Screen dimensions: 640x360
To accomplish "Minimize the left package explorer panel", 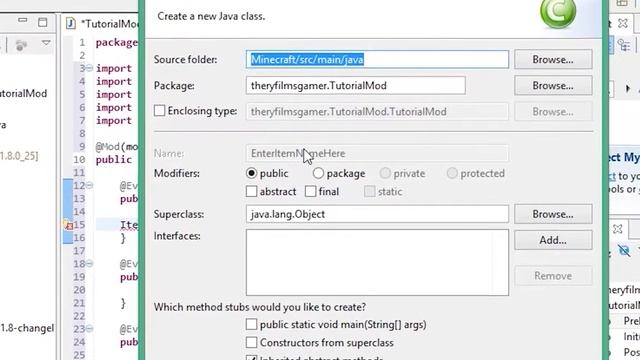I will tap(22, 20).
